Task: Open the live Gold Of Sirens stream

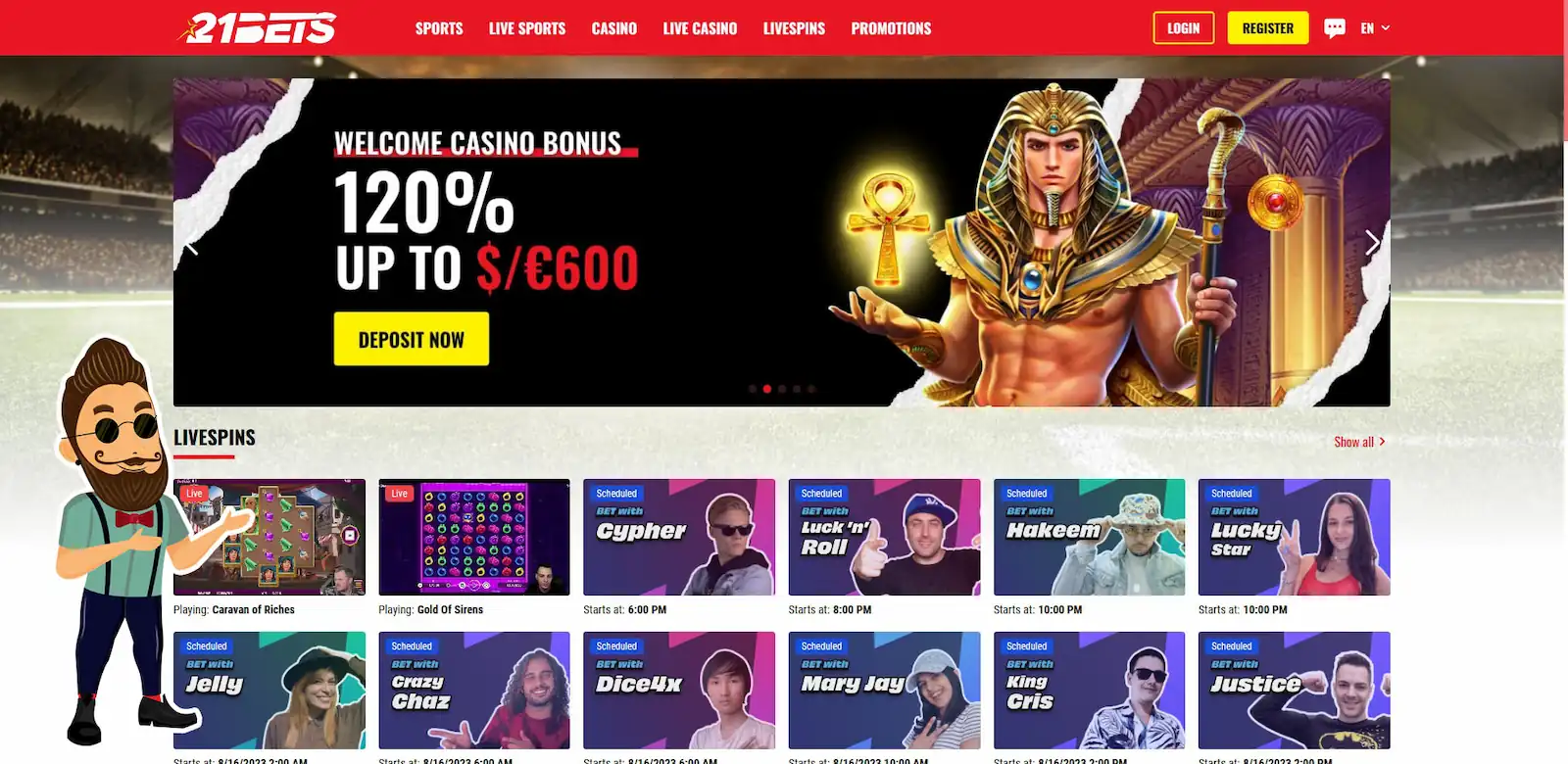Action: pyautogui.click(x=474, y=537)
